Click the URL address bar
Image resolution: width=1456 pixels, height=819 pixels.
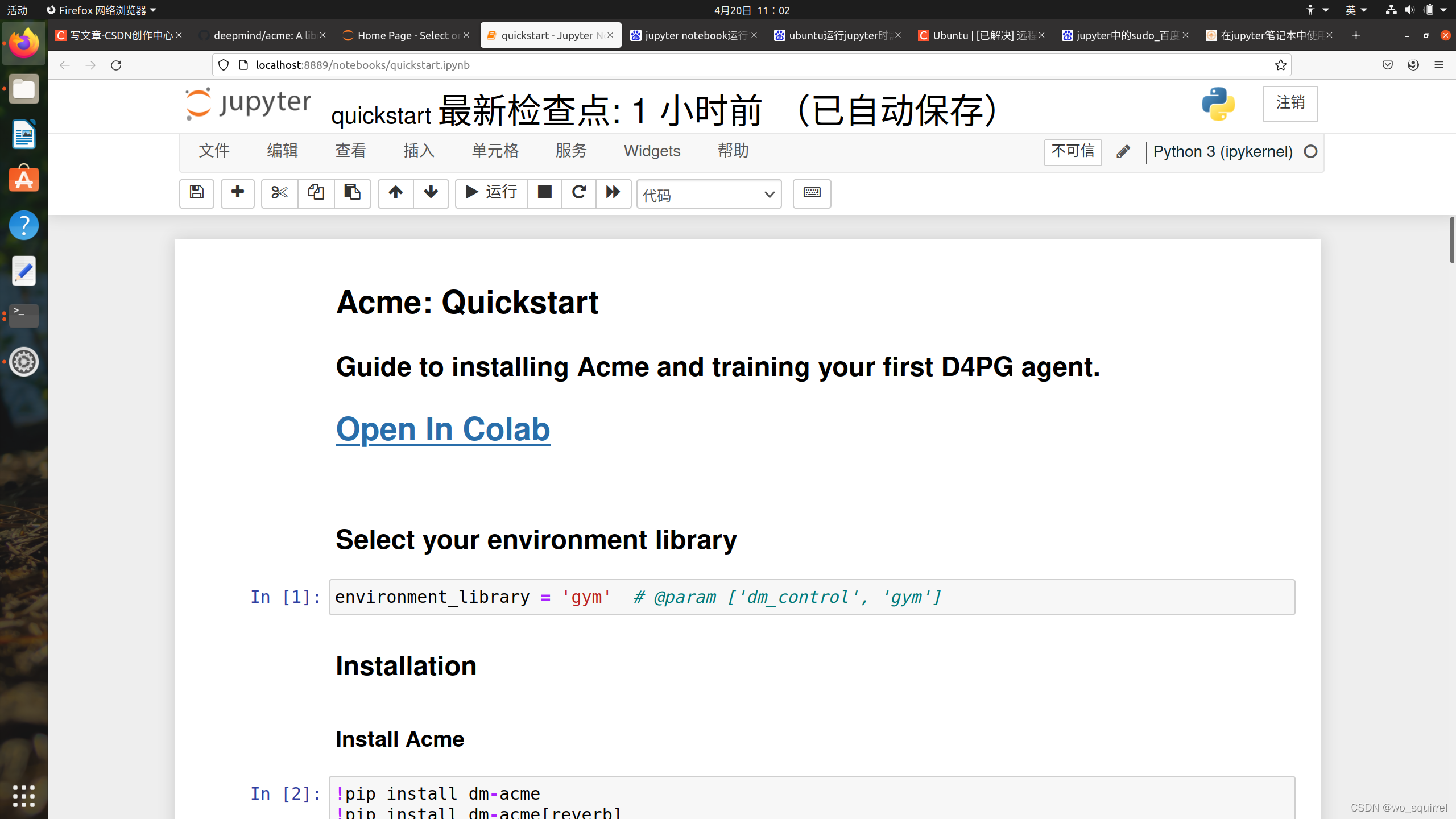coord(751,65)
